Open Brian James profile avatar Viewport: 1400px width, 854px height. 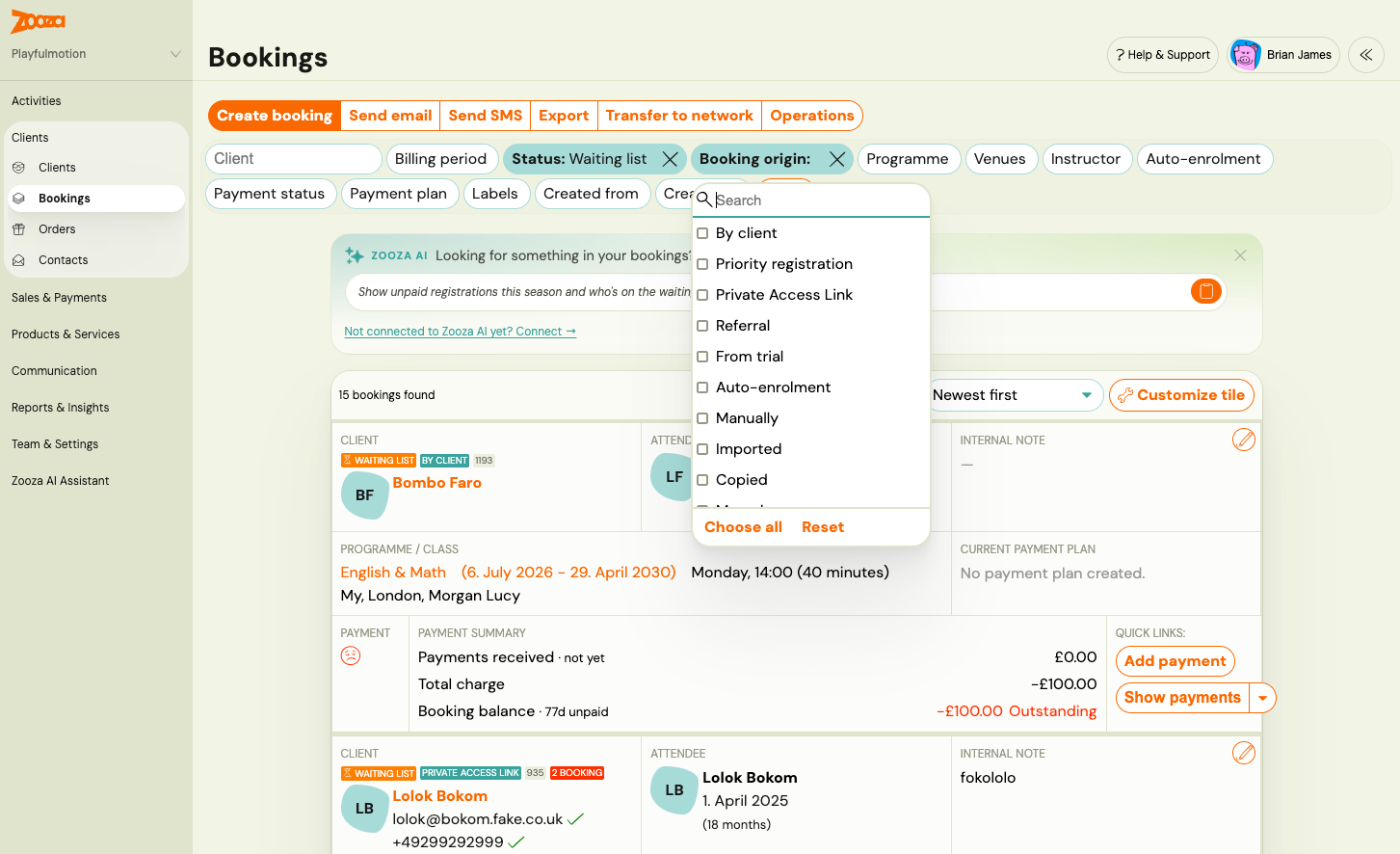point(1245,55)
